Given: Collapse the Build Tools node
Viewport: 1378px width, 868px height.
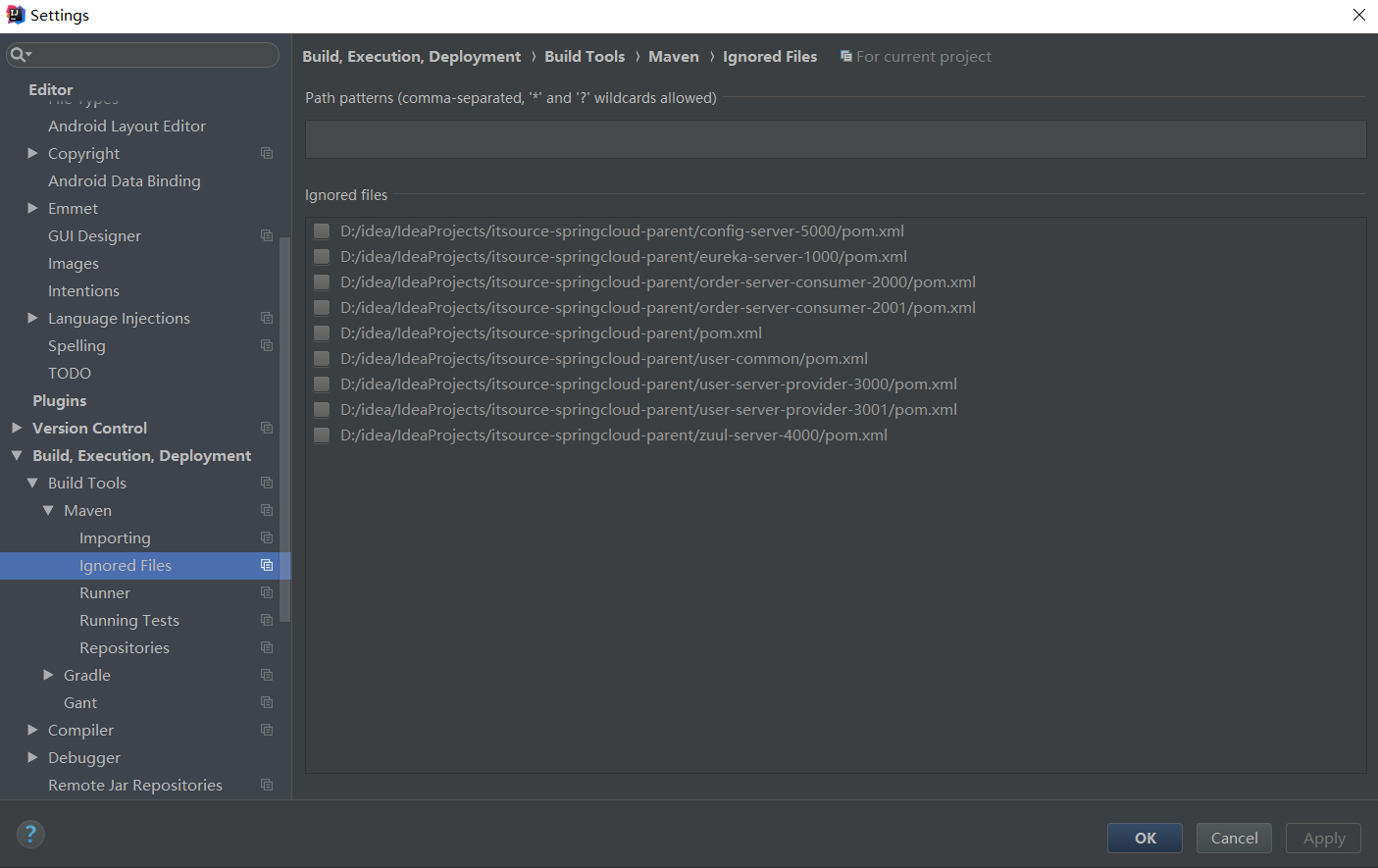Looking at the screenshot, I should (x=32, y=483).
